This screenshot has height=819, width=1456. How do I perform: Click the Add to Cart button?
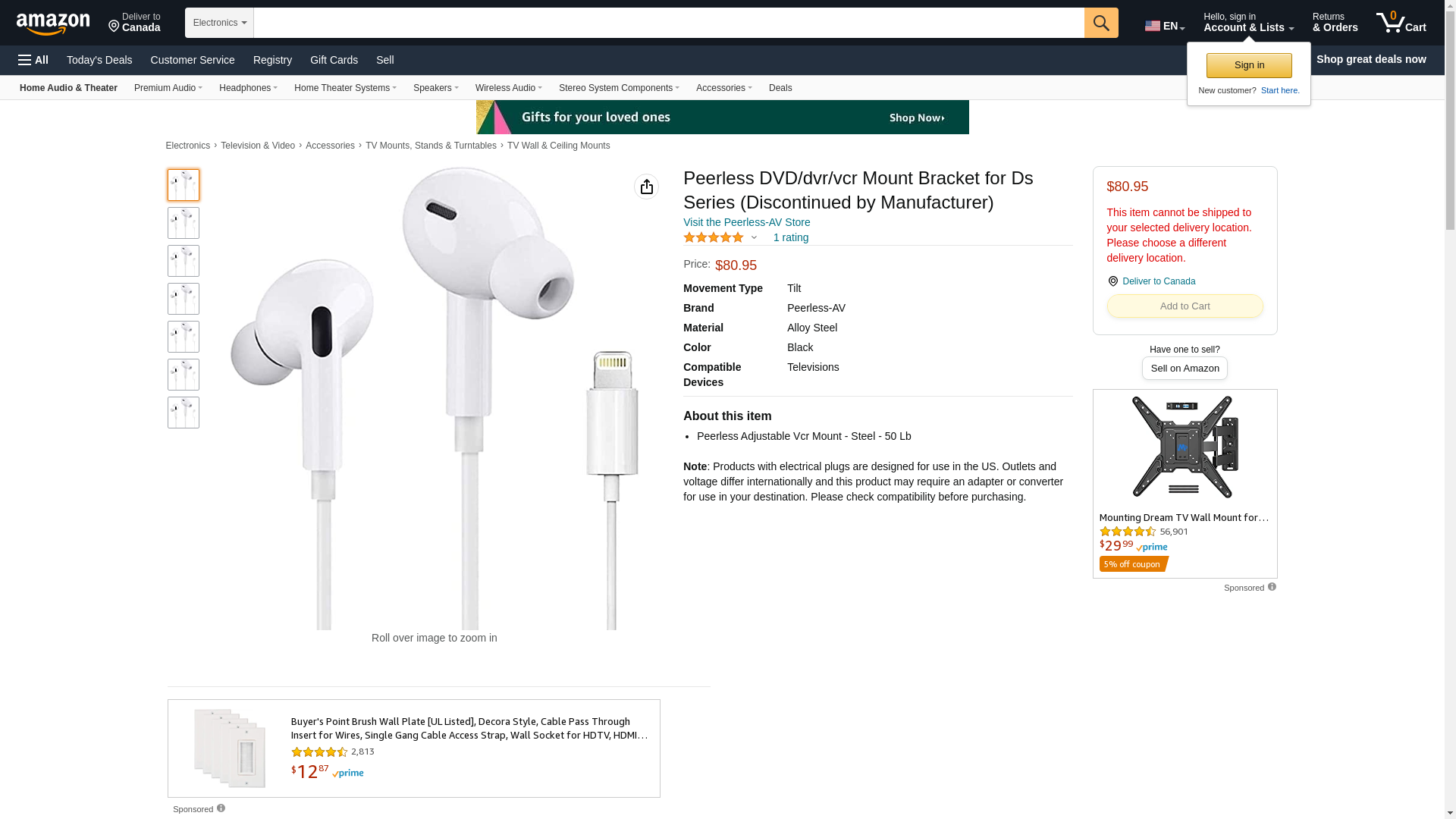[x=1185, y=306]
